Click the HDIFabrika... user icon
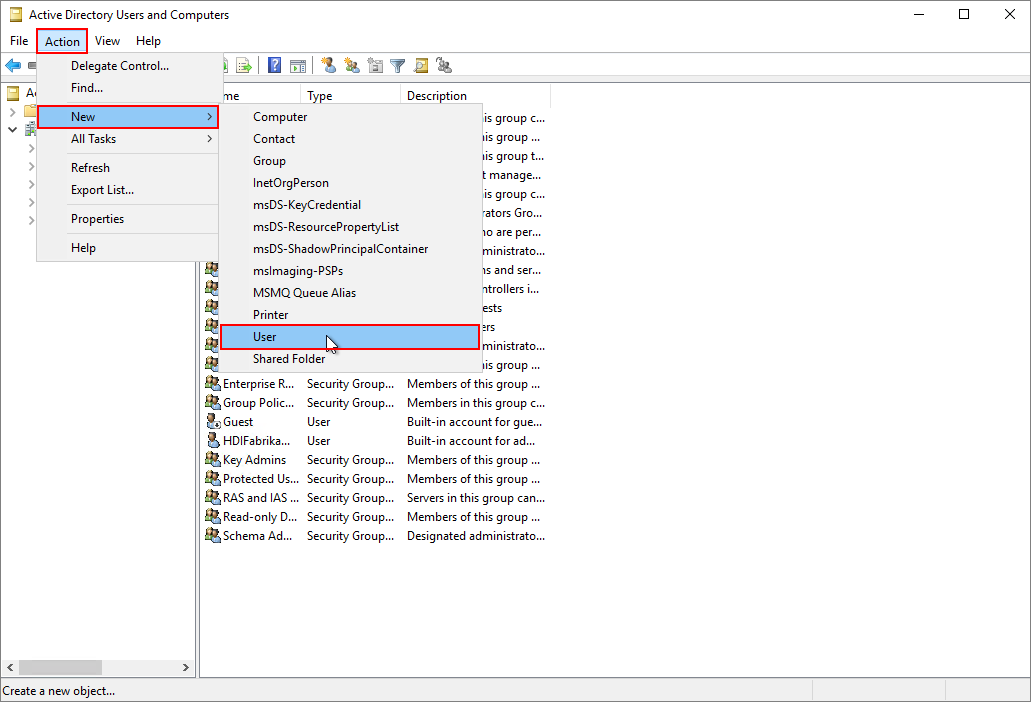 (212, 440)
